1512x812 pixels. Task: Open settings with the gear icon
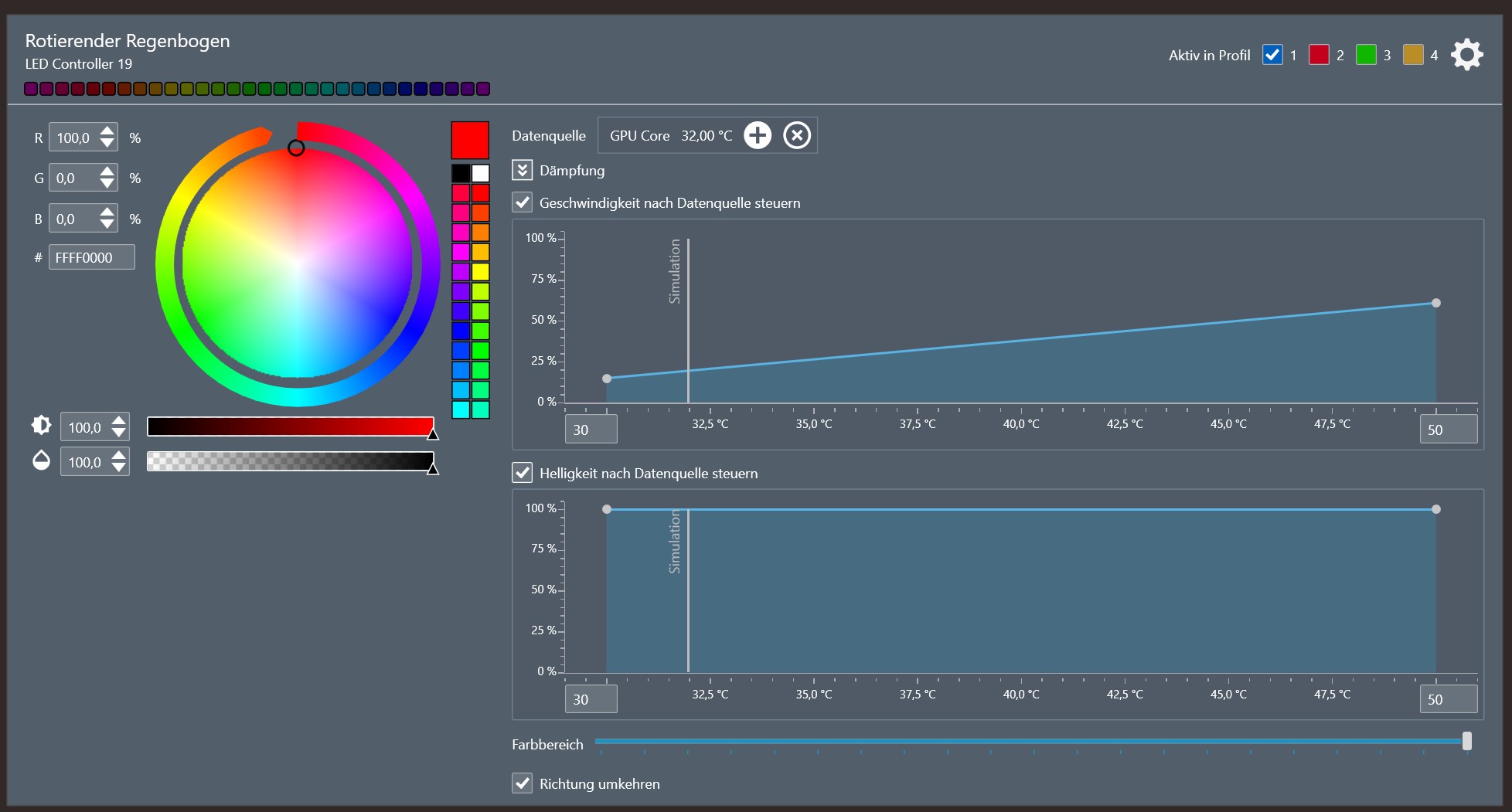(1466, 55)
